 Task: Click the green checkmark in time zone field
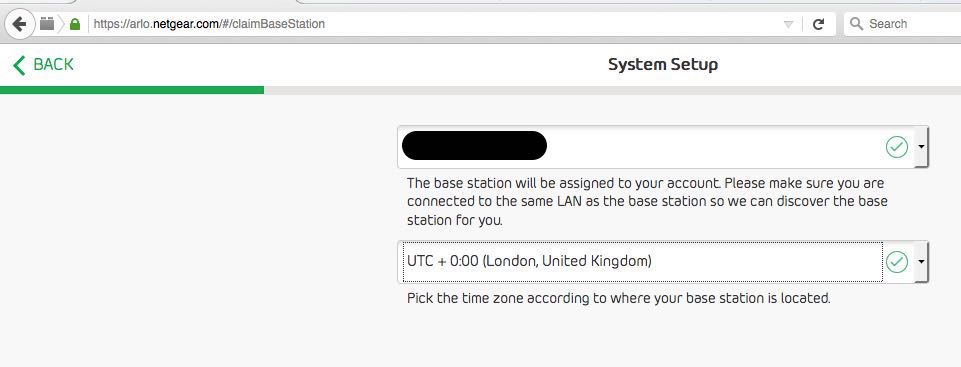(897, 262)
